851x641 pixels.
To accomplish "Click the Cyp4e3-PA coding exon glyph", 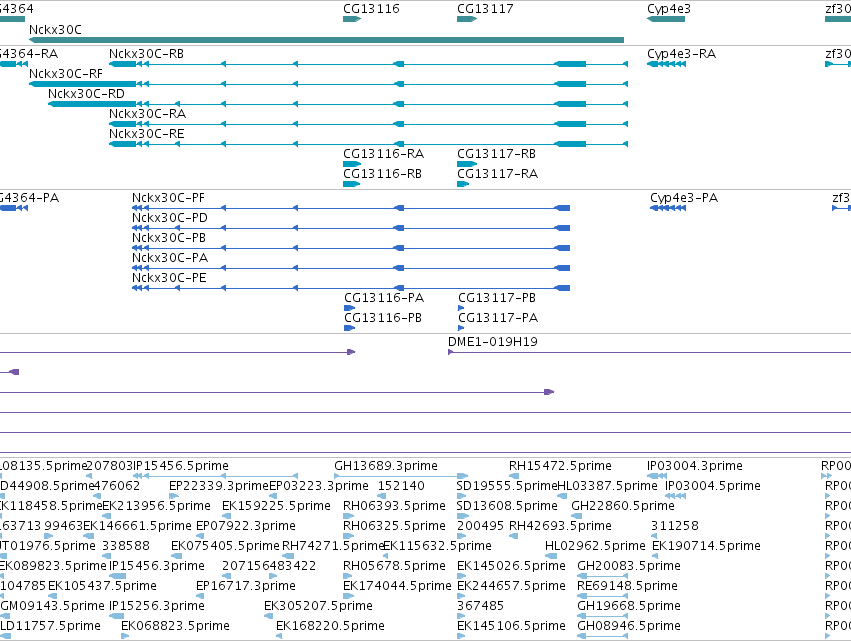I will point(668,208).
